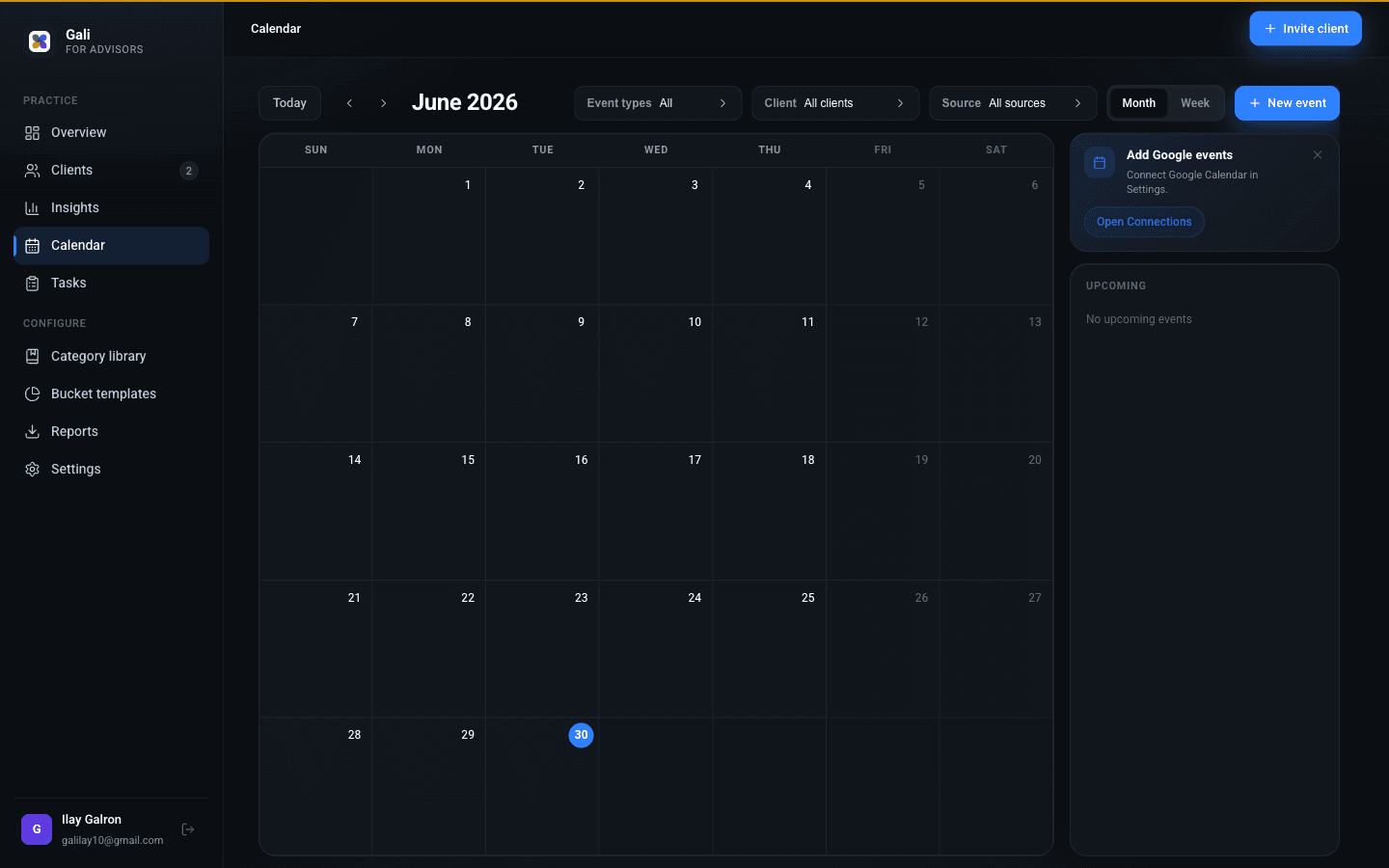Click the plus icon in Invite client
This screenshot has height=868, width=1389.
click(1270, 29)
